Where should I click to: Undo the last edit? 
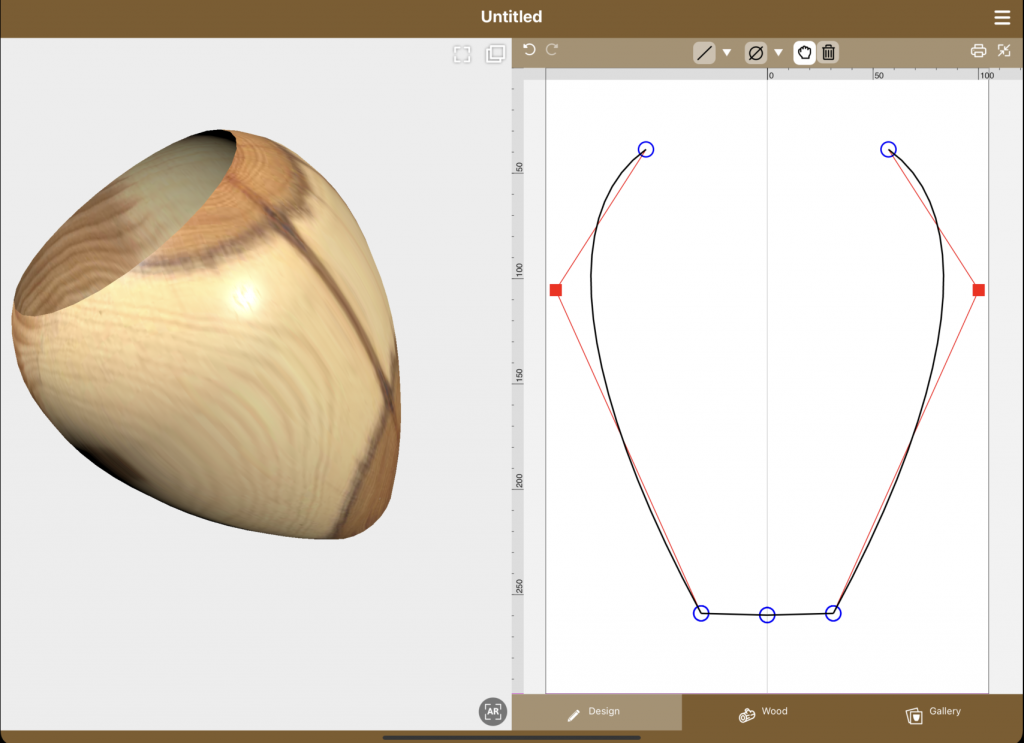tap(529, 50)
